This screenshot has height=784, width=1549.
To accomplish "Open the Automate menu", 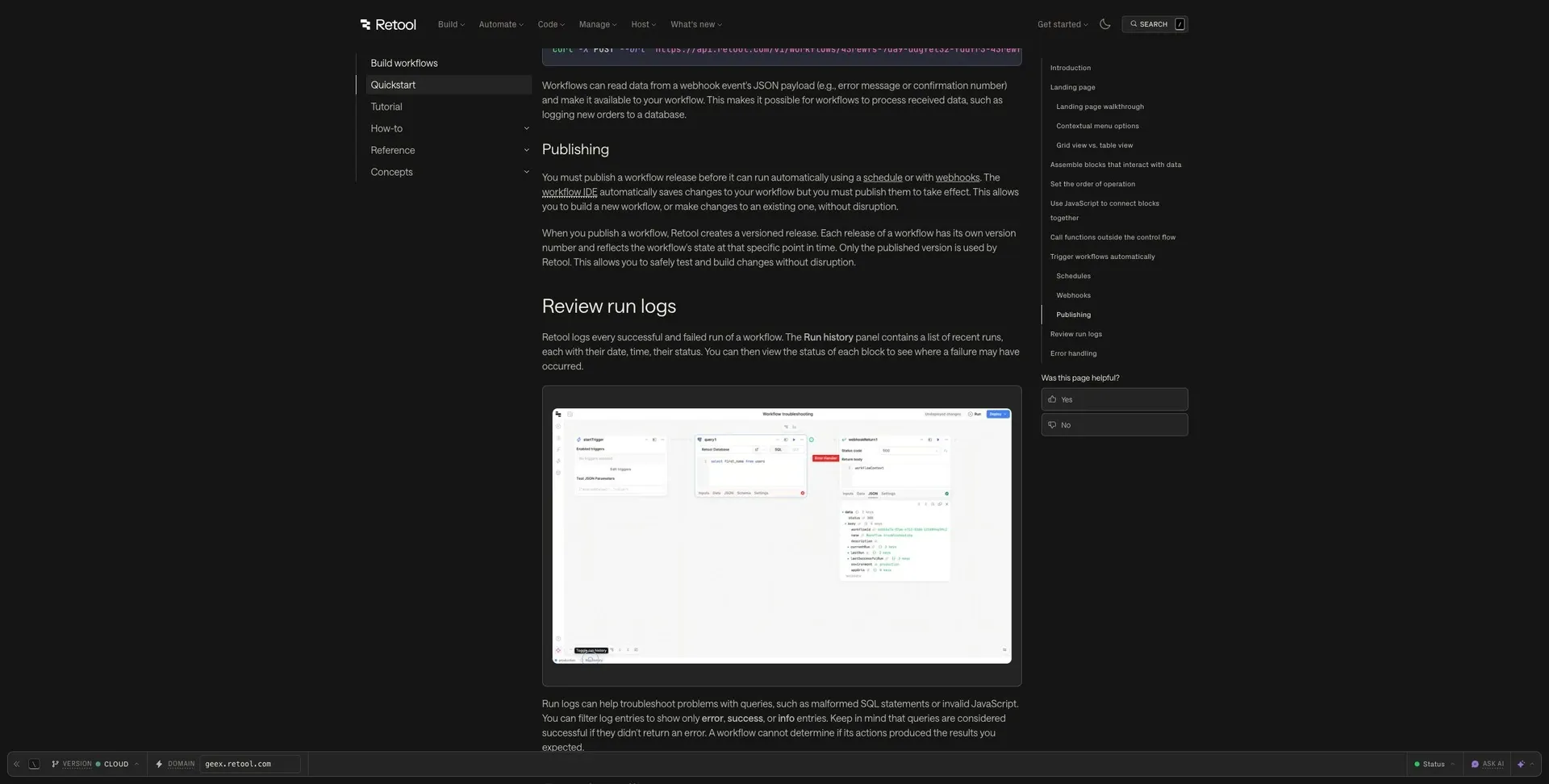I will 501,24.
